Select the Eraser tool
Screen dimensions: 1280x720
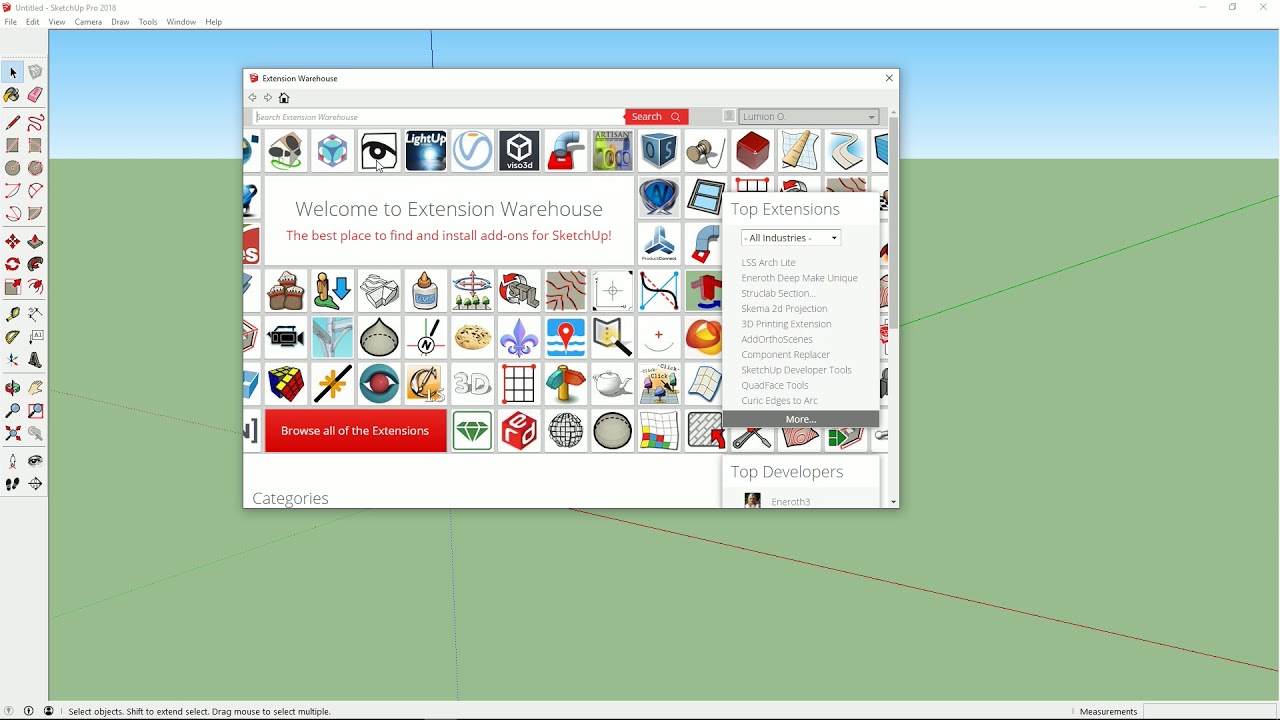click(36, 95)
